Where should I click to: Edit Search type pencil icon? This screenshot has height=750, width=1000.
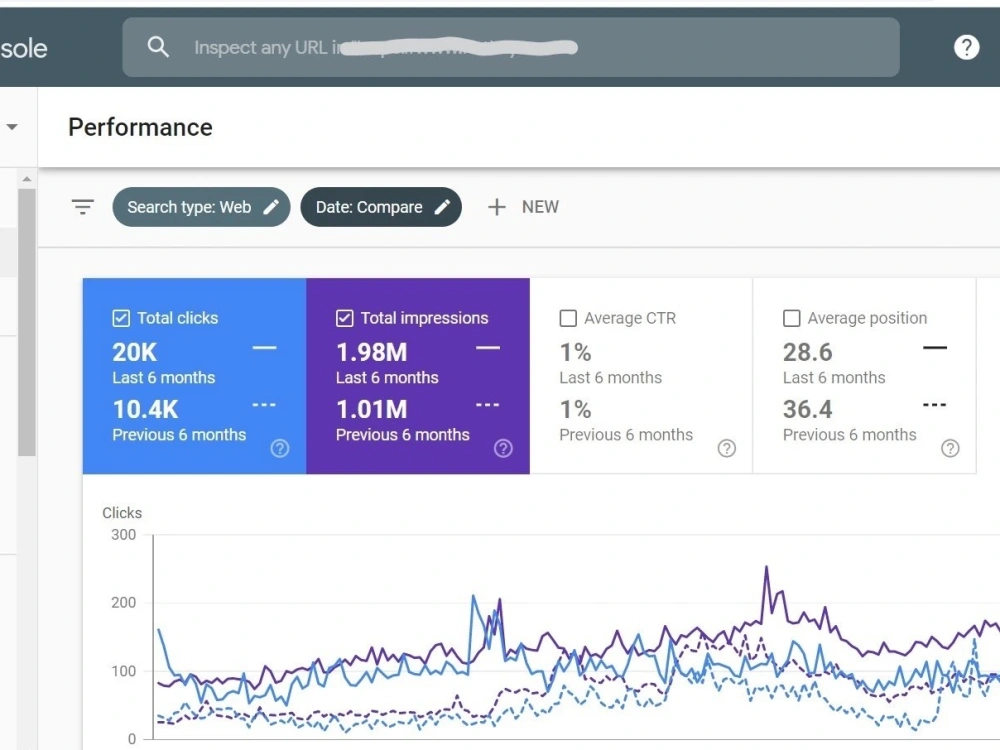[x=271, y=207]
